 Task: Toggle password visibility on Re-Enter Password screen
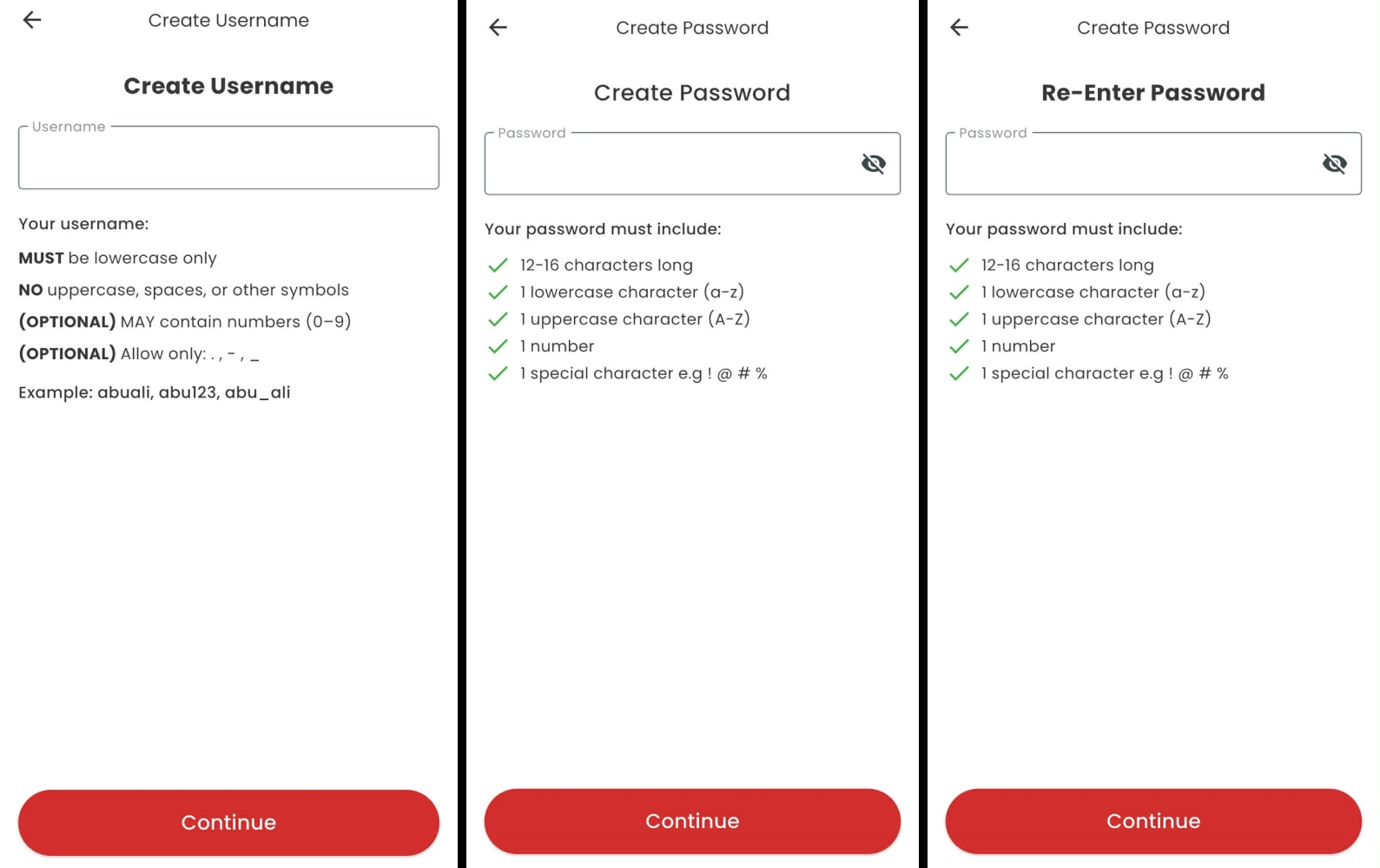click(1334, 164)
